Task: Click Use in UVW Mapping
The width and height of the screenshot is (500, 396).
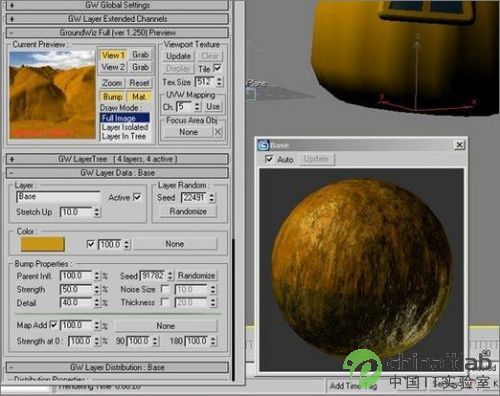Action: (213, 107)
